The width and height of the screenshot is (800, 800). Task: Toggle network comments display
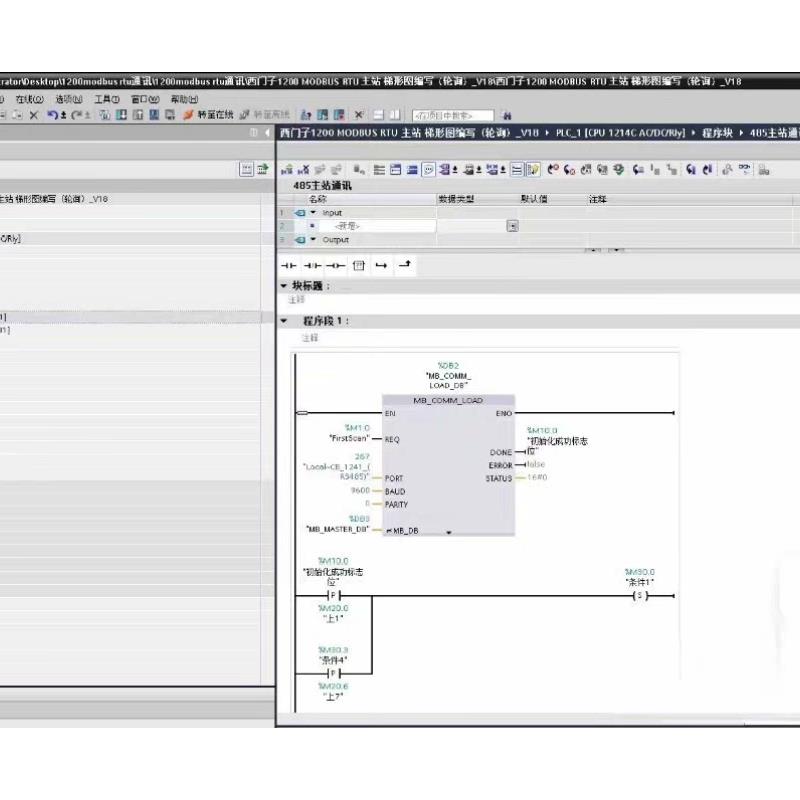coord(429,170)
